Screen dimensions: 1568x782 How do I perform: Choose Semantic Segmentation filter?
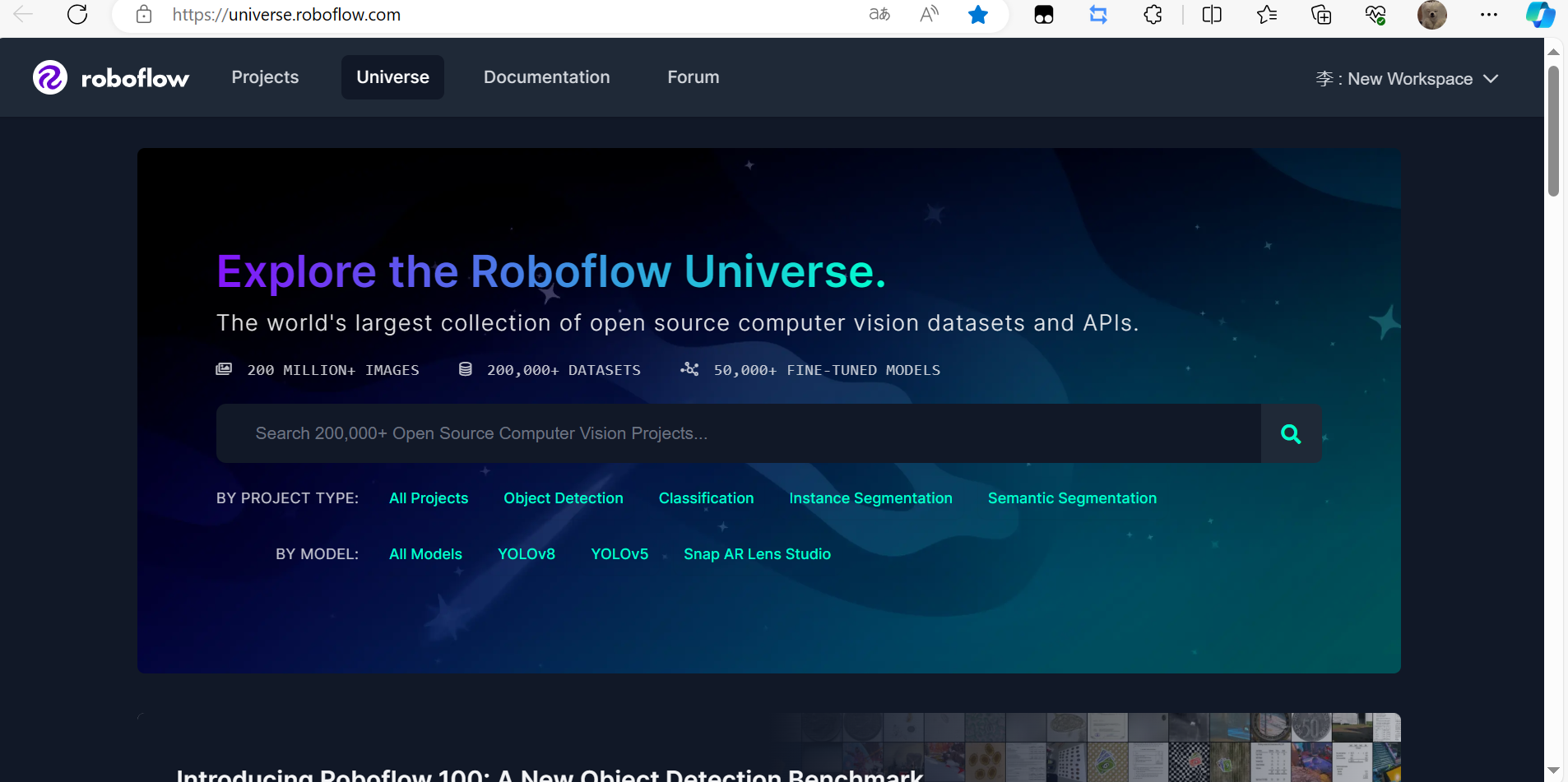pyautogui.click(x=1073, y=498)
